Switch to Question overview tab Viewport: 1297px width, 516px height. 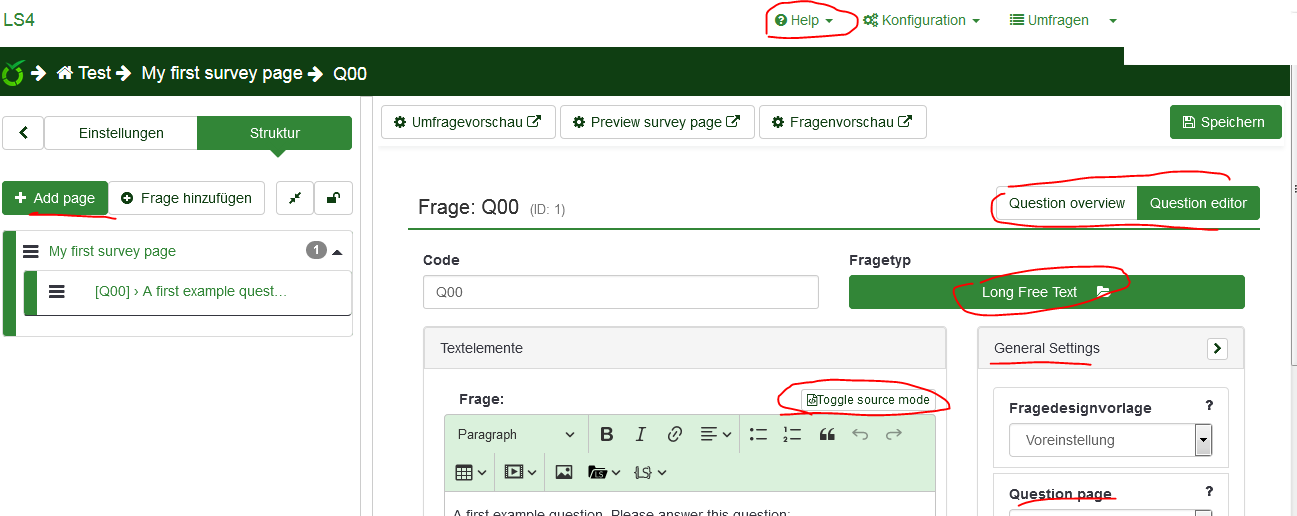(1067, 203)
